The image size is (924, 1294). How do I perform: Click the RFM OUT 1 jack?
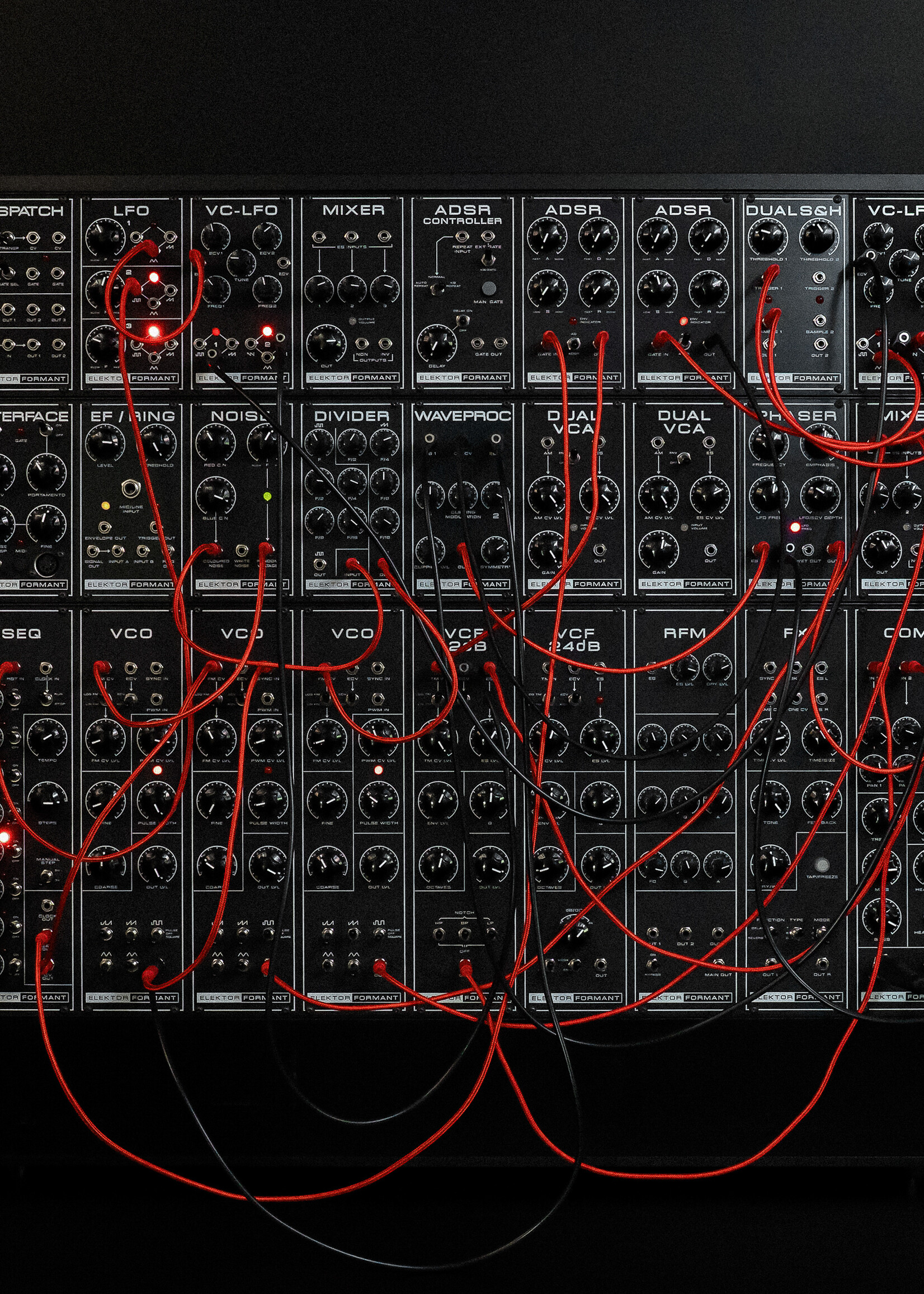click(x=653, y=933)
